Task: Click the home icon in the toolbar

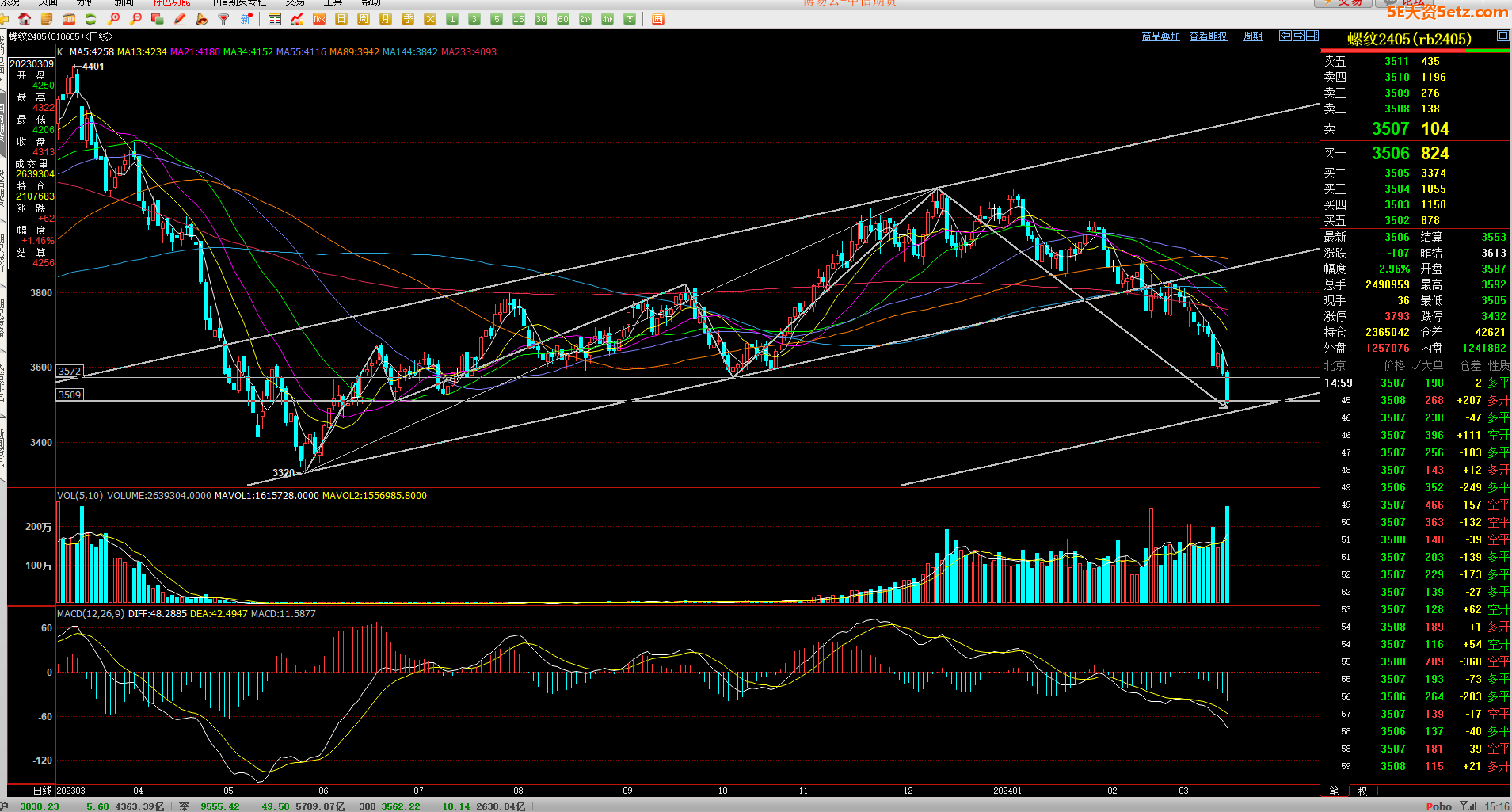Action: point(25,19)
